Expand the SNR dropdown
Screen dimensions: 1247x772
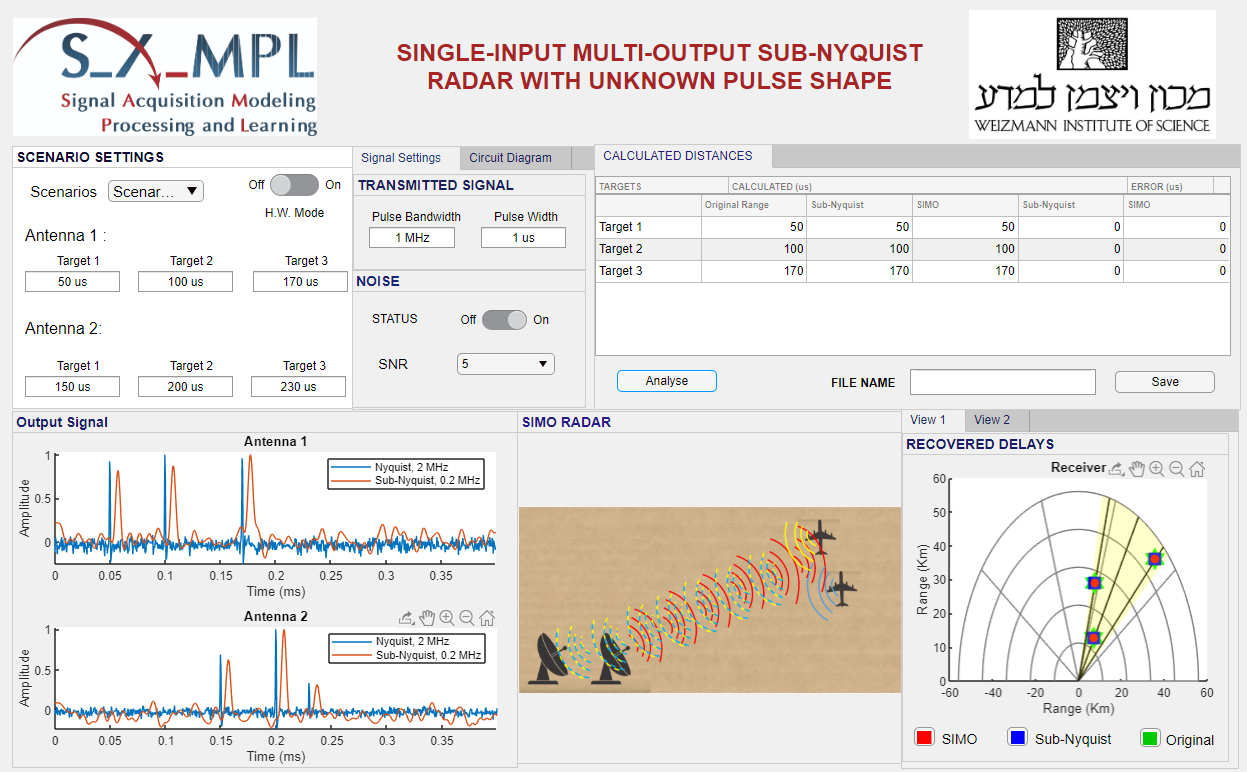coord(505,364)
